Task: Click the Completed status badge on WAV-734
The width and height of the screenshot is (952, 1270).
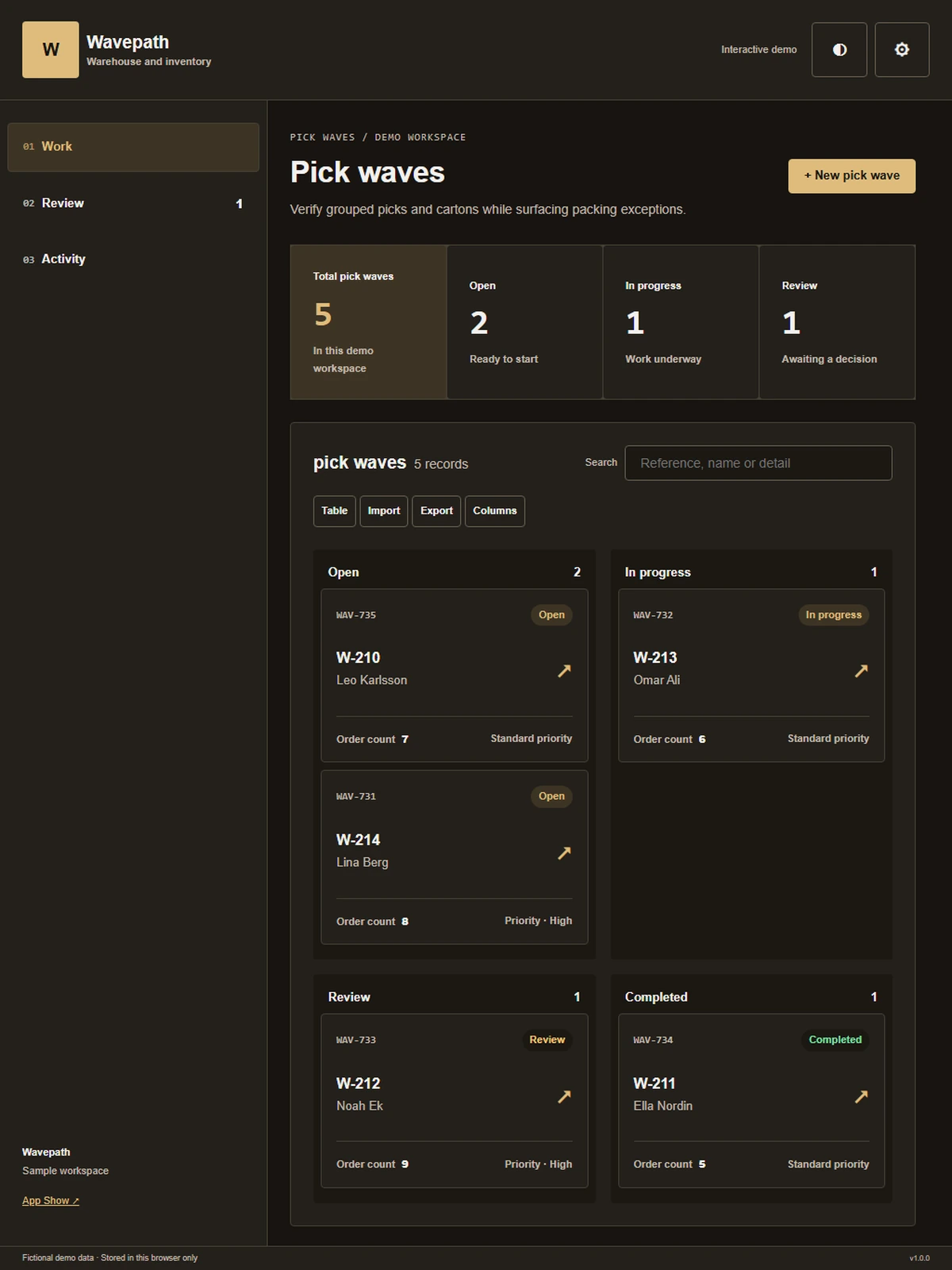Action: [835, 1040]
